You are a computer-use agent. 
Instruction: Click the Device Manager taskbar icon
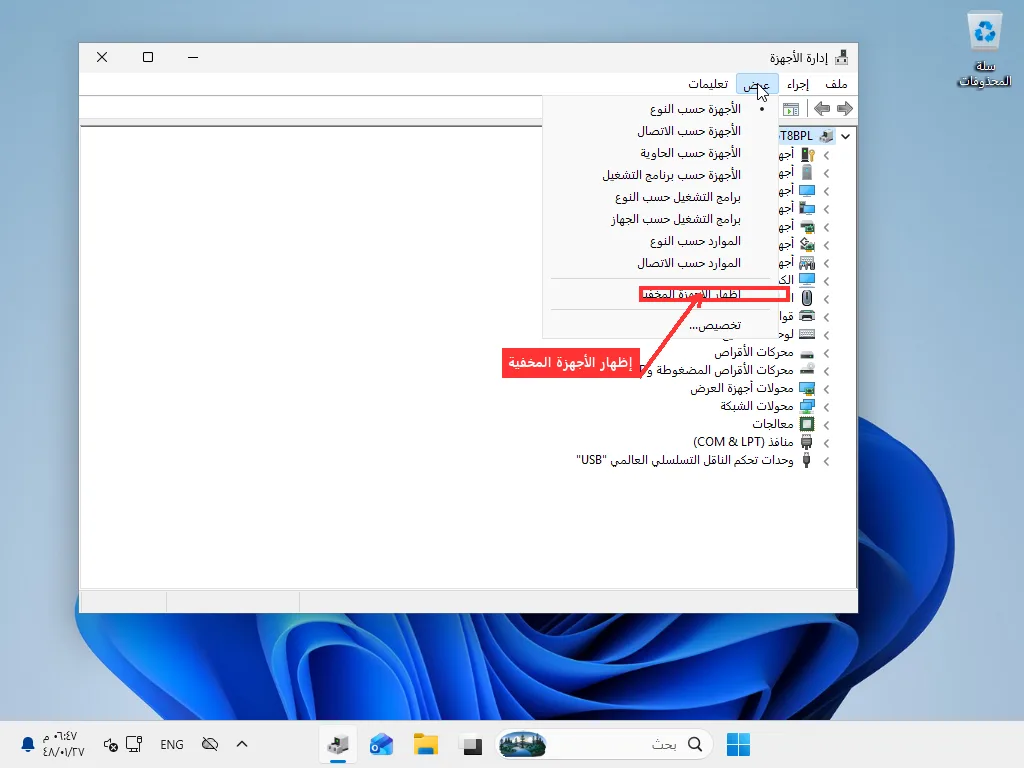tap(338, 744)
